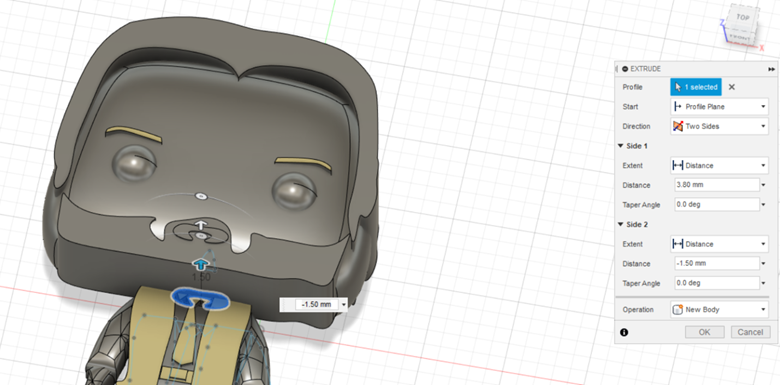Click the Side 1 Distance field showing 3.80 mm
This screenshot has height=385, width=780.
click(x=716, y=185)
